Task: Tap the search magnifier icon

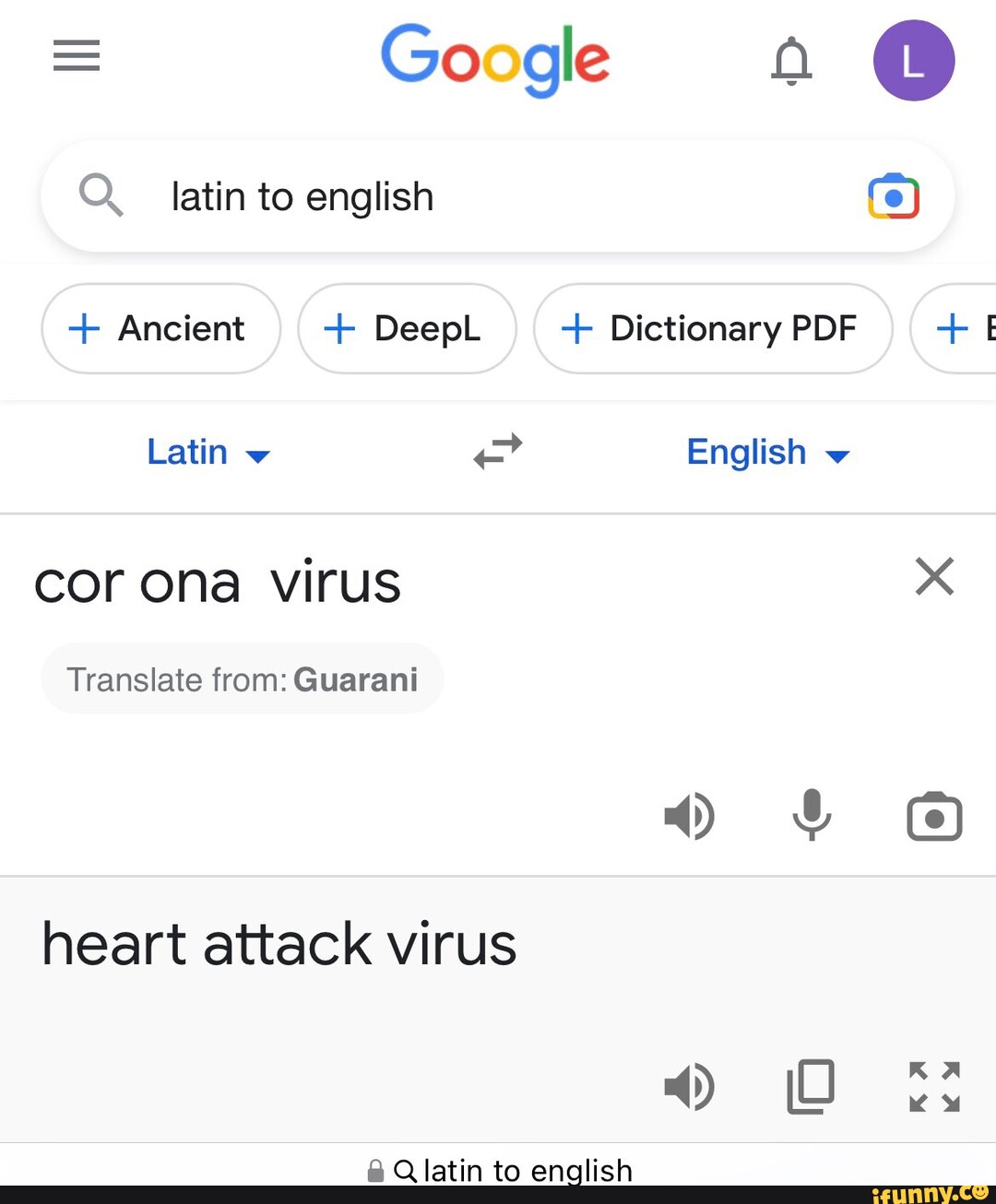Action: (x=101, y=195)
